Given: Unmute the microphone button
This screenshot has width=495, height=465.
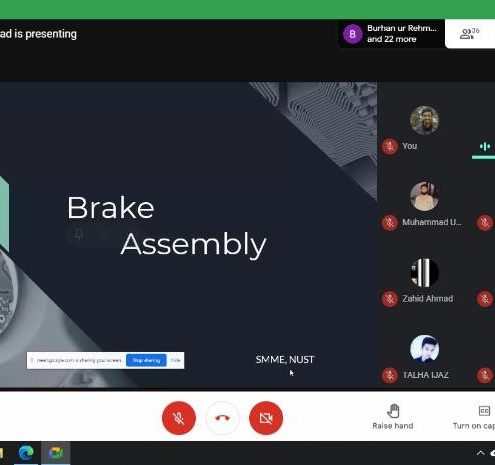Looking at the screenshot, I should (179, 418).
